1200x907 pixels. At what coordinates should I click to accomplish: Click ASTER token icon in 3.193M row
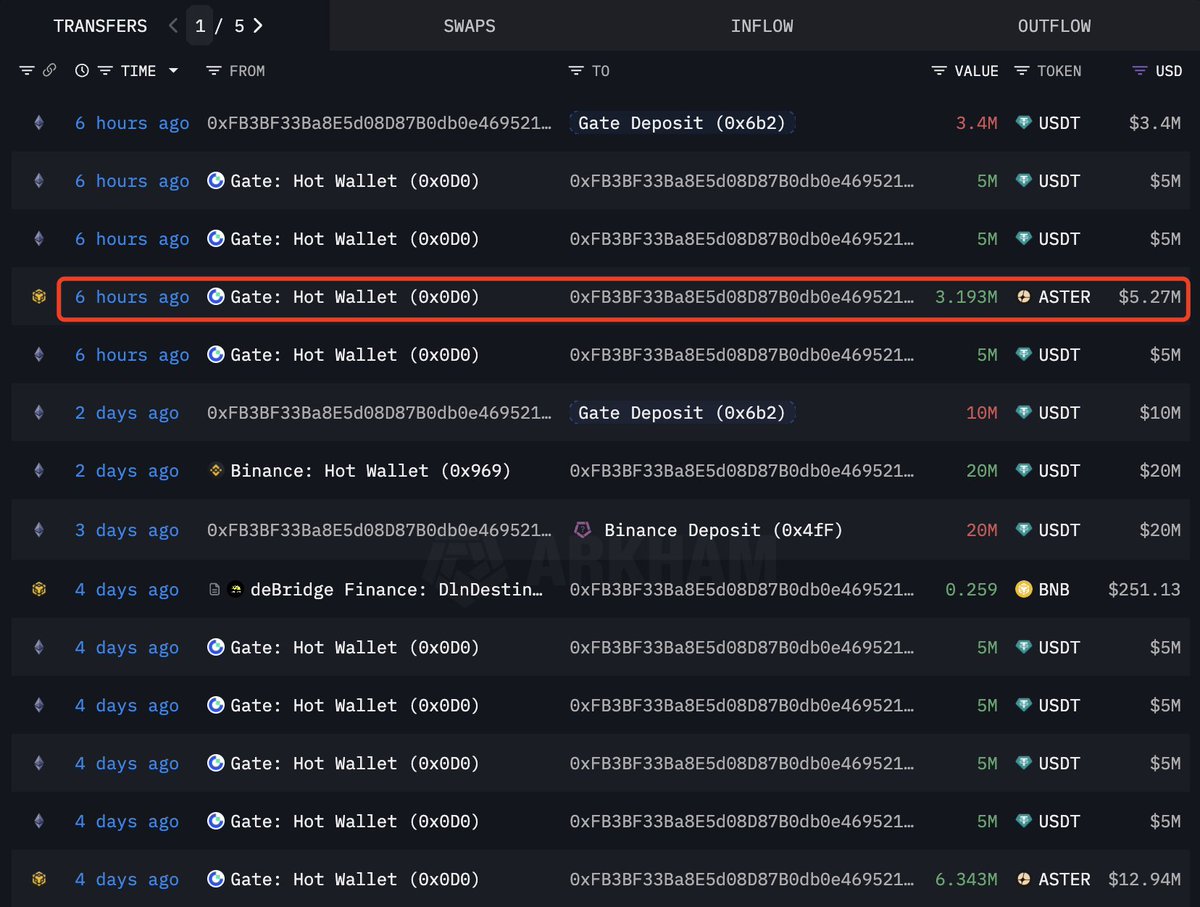1023,297
